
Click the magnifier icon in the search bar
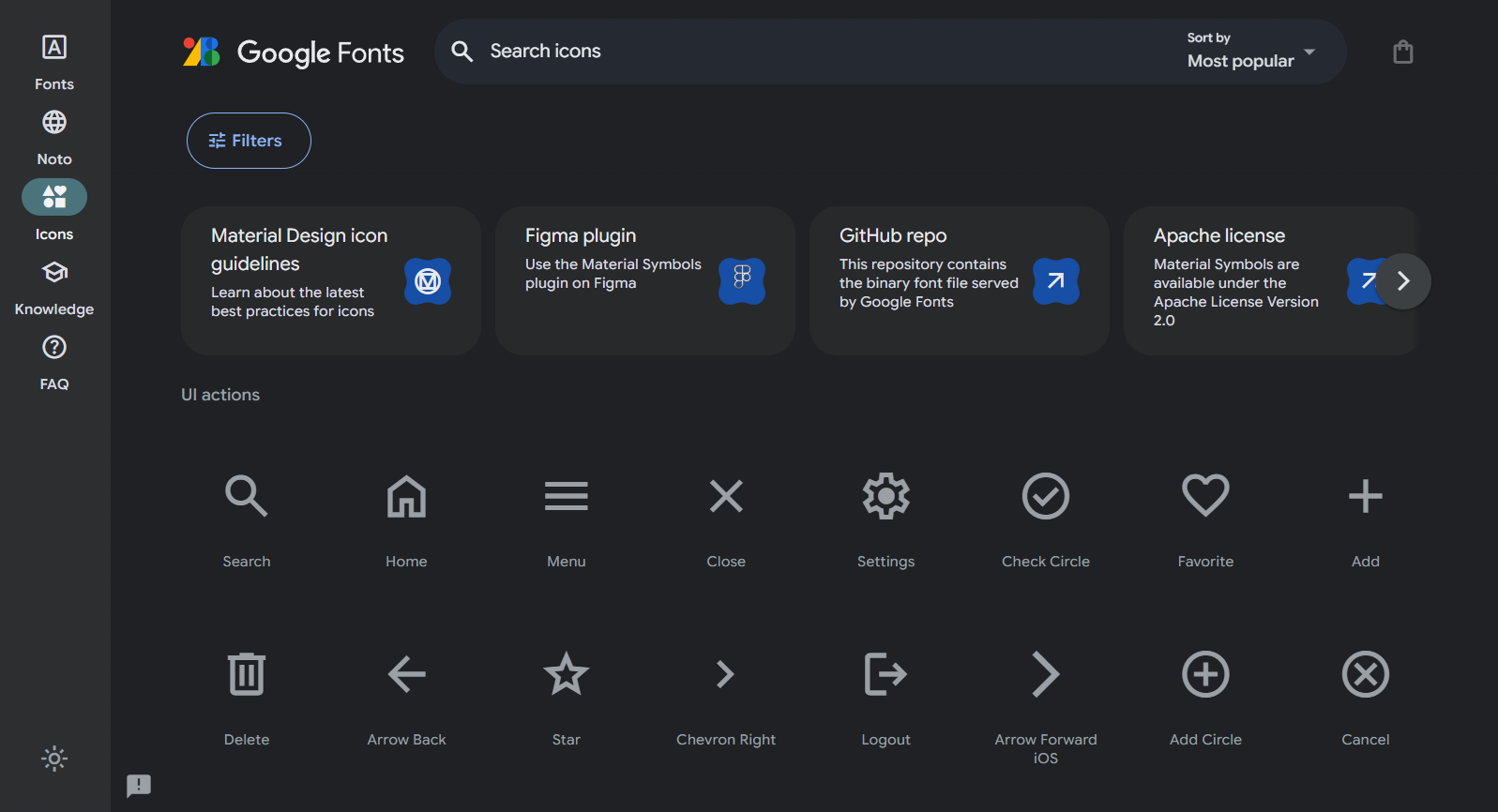point(462,52)
